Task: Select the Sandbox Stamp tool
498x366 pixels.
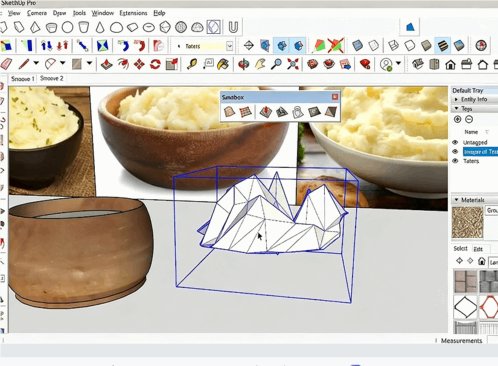Action: click(282, 112)
